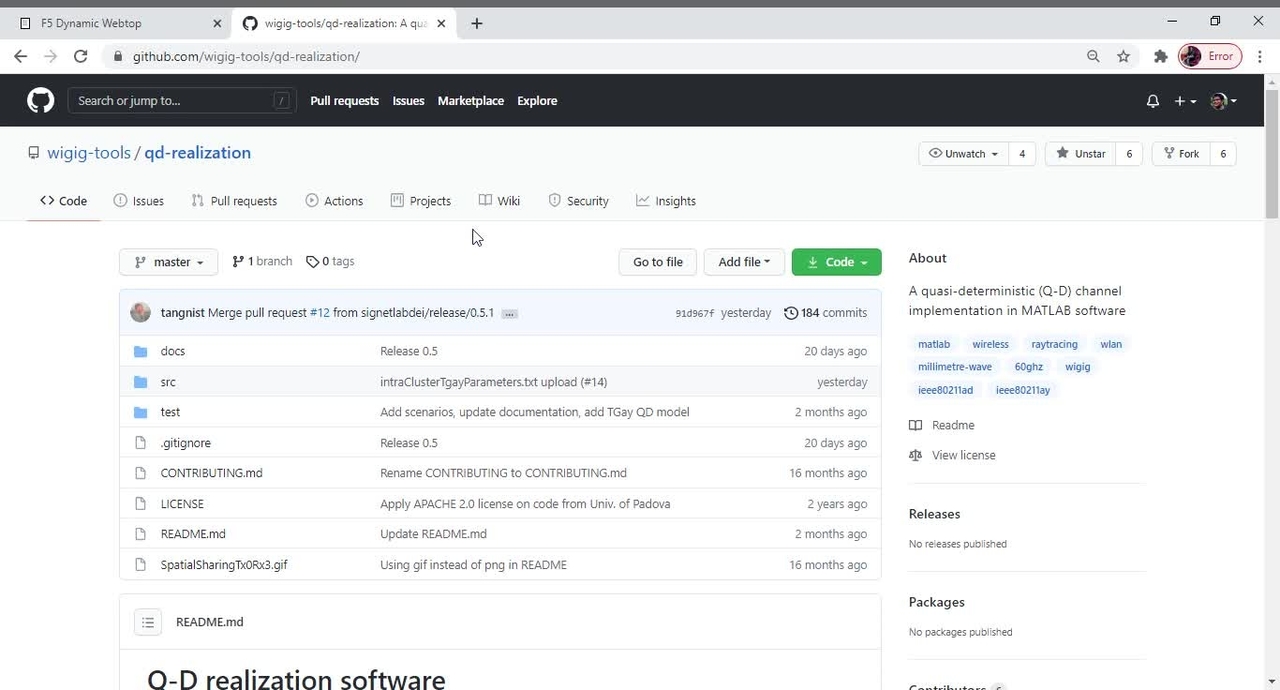Screen dimensions: 1280x690
Task: Bookmark this page with the star icon
Action: 1123,56
